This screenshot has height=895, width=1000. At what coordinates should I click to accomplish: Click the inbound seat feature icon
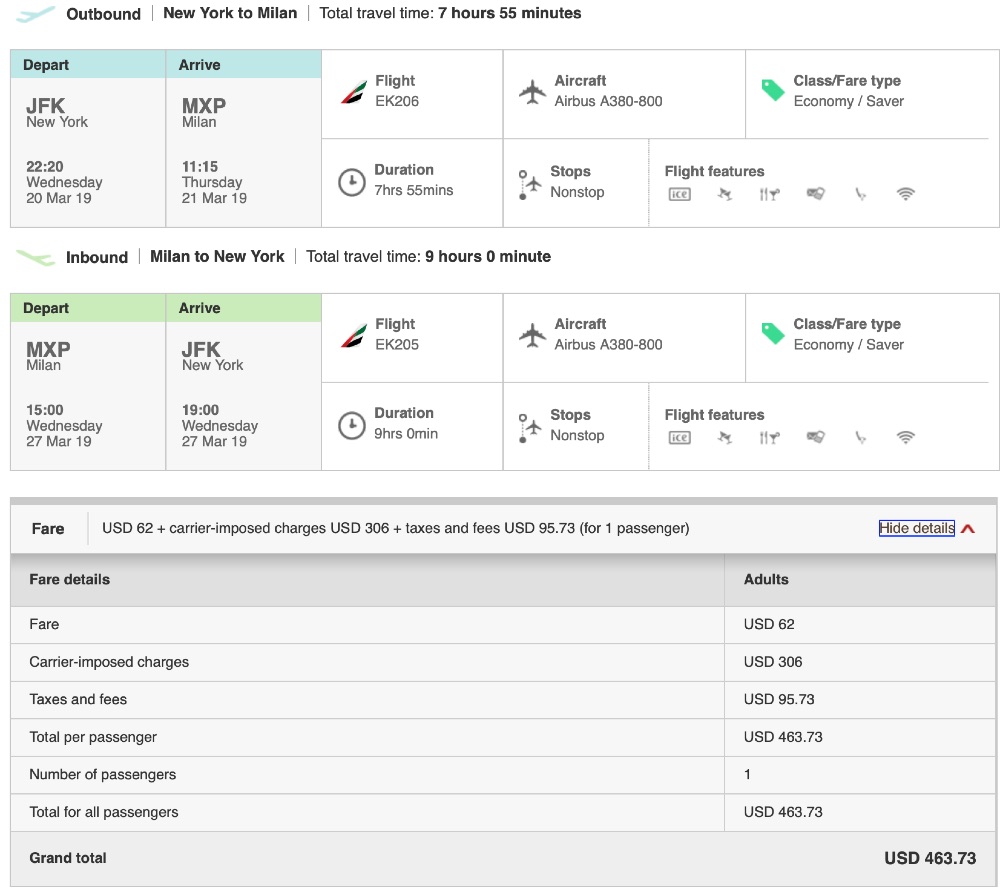click(860, 437)
